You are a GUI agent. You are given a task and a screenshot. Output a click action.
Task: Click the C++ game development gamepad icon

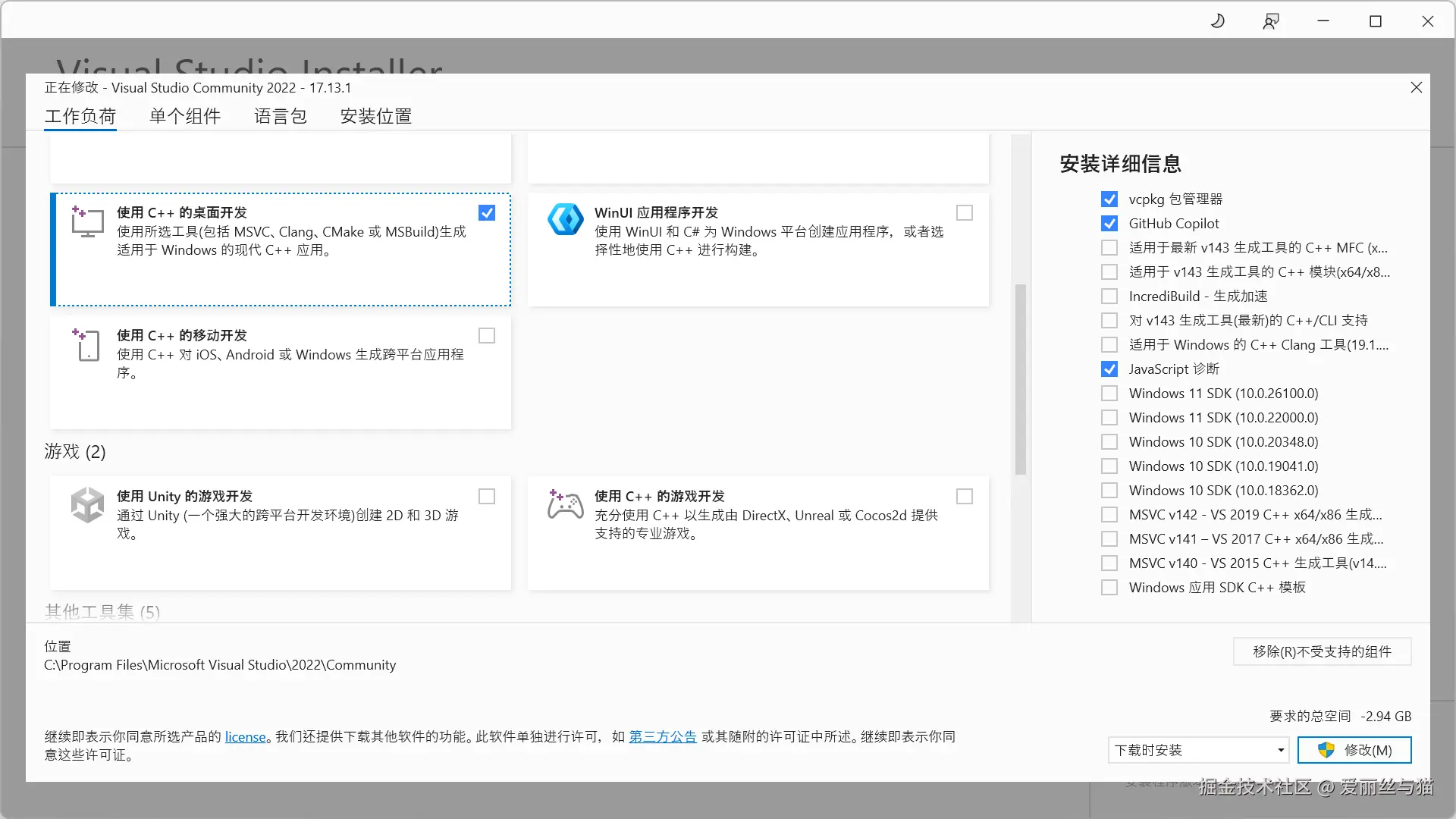(x=566, y=505)
